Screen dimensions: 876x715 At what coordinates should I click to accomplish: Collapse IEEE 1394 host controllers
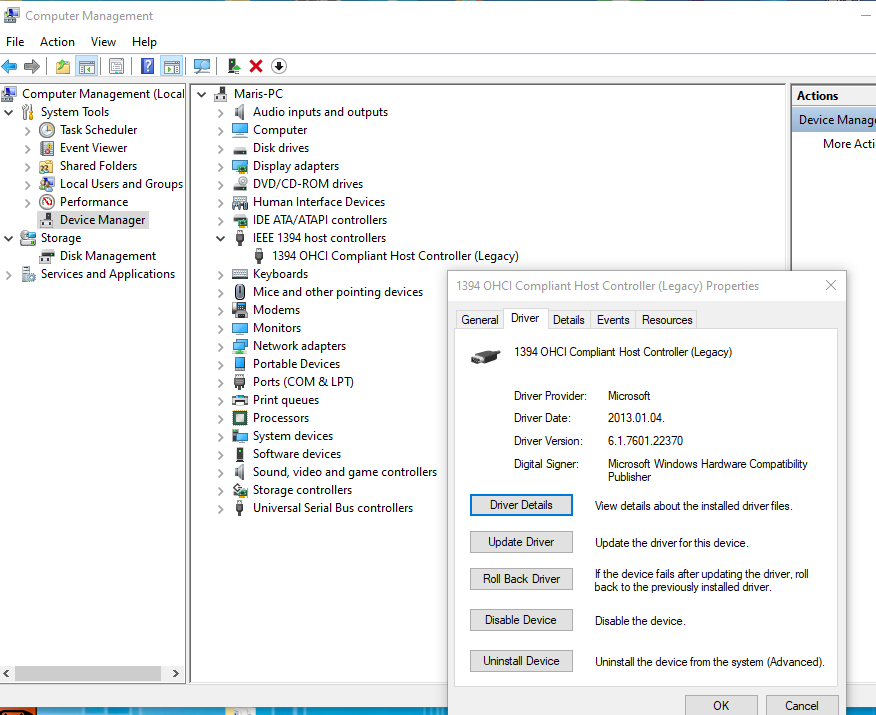point(221,238)
